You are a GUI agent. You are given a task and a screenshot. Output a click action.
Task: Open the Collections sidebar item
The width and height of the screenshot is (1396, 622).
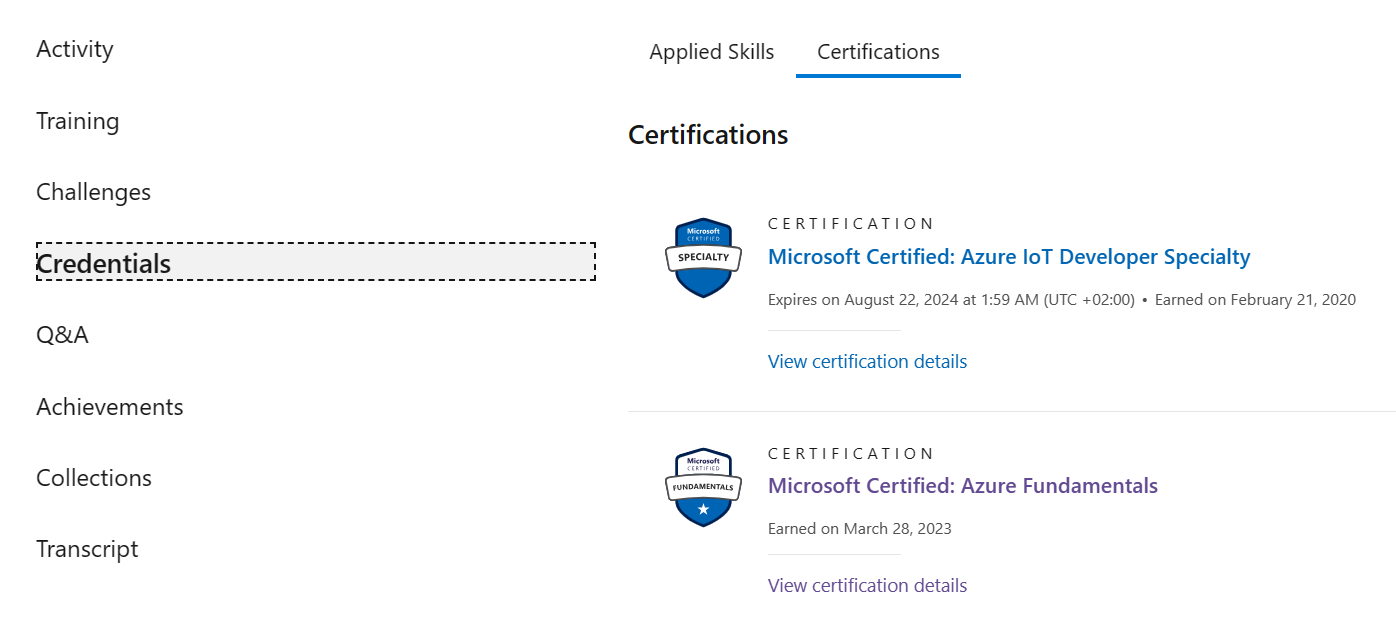point(94,478)
